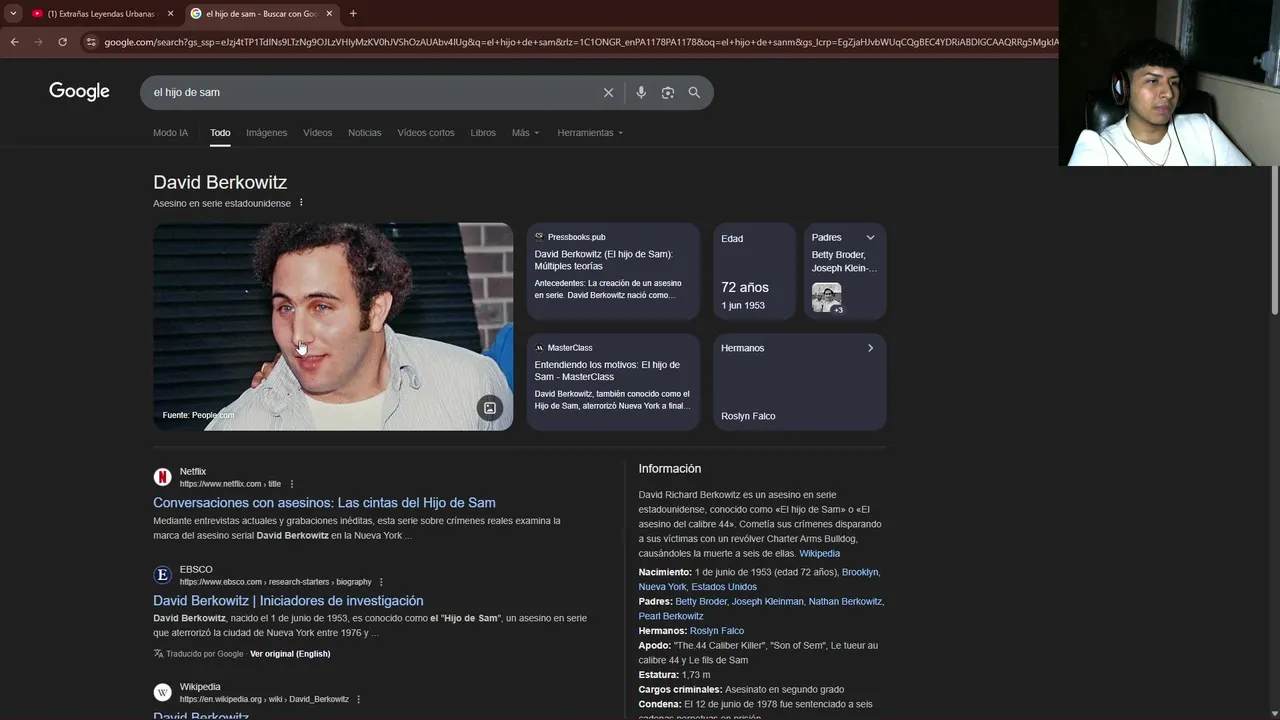Open 'David Berkowitz | Iniciadores de investigación' result
Image resolution: width=1280 pixels, height=720 pixels.
288,601
